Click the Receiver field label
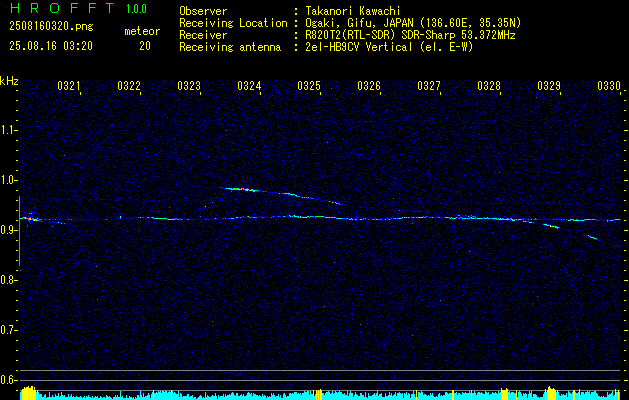 203,35
